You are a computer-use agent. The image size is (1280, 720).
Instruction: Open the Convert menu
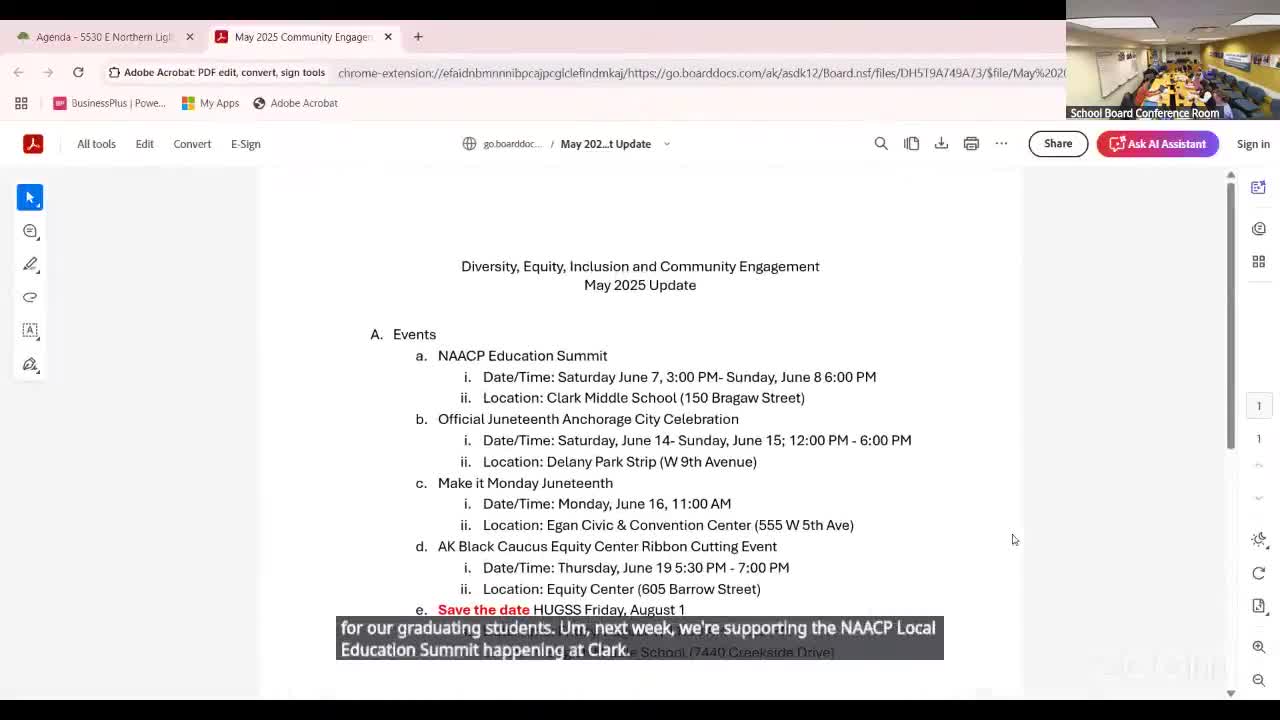192,144
